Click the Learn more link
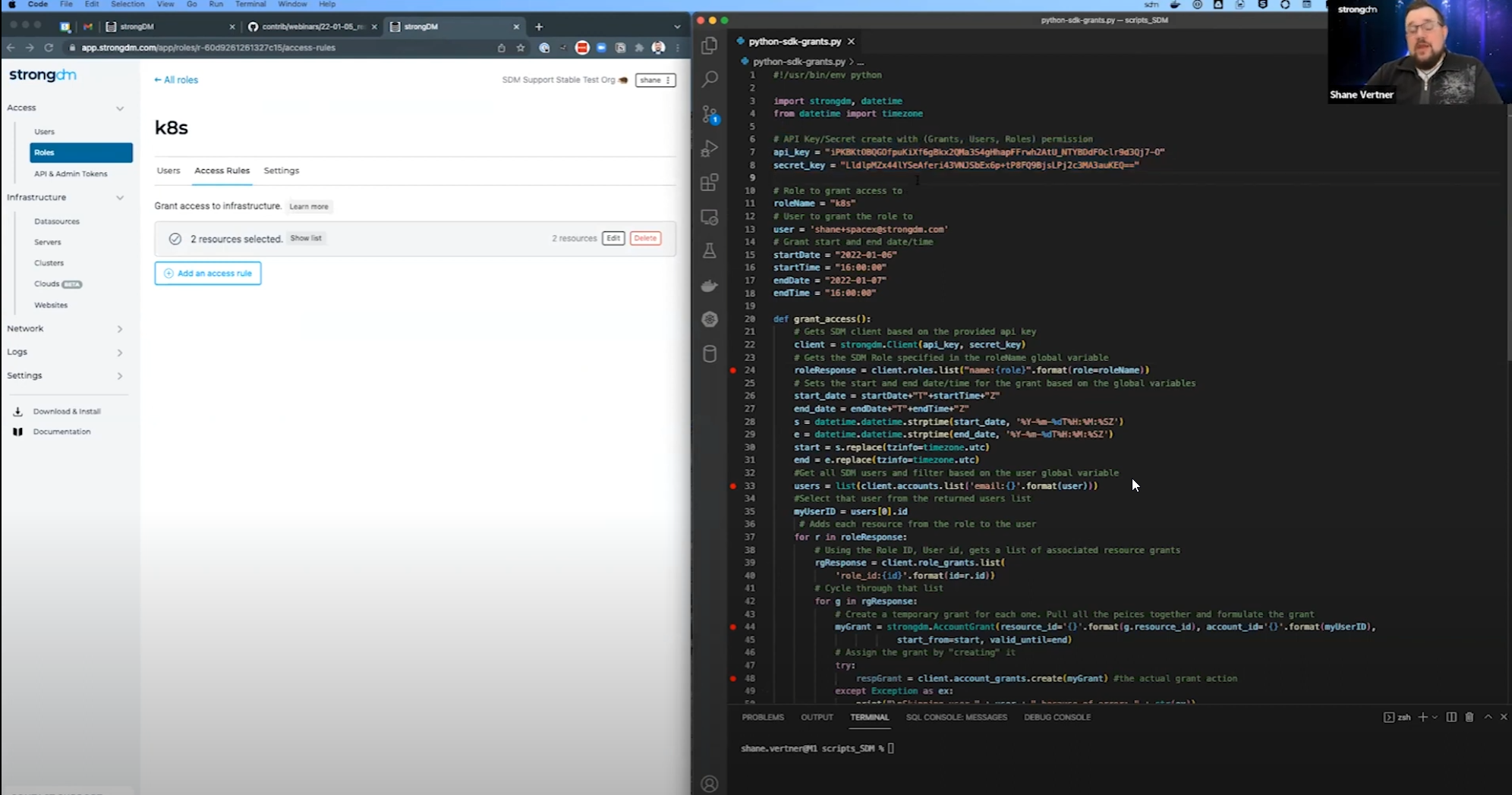 coord(309,206)
